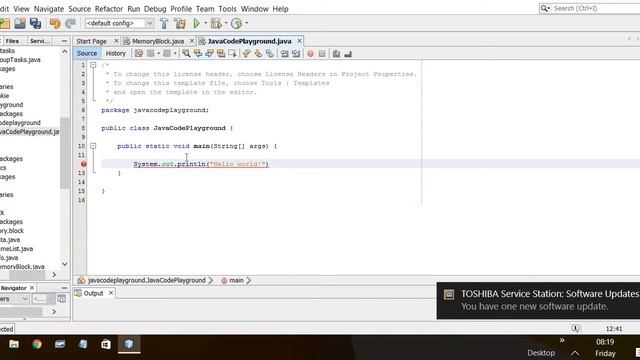
Task: Go to the previous bookmark icon
Action: tap(247, 53)
